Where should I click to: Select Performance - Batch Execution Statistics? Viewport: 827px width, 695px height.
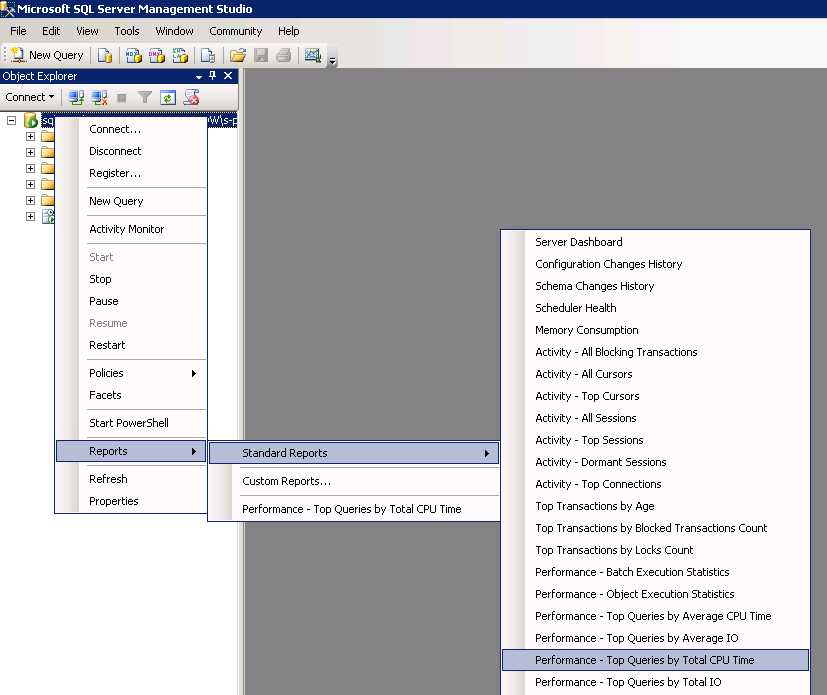point(655,573)
